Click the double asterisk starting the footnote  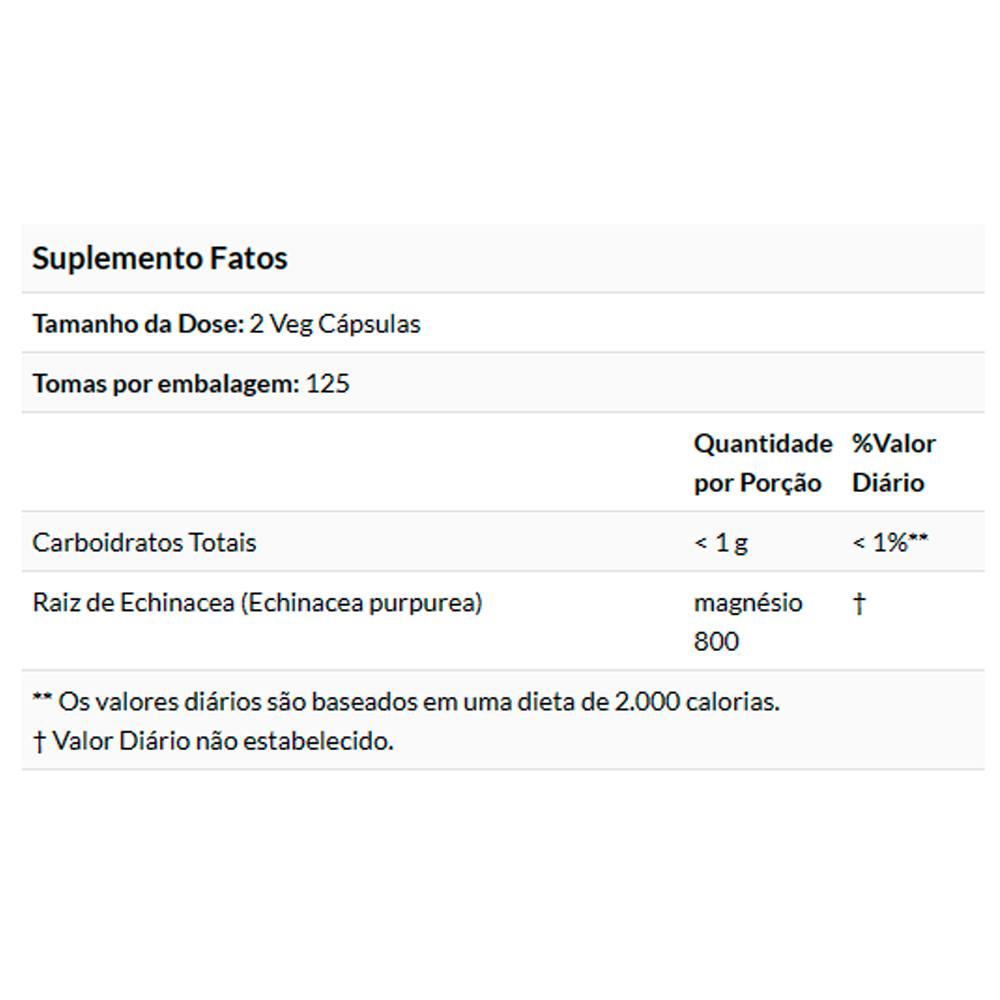[x=42, y=702]
